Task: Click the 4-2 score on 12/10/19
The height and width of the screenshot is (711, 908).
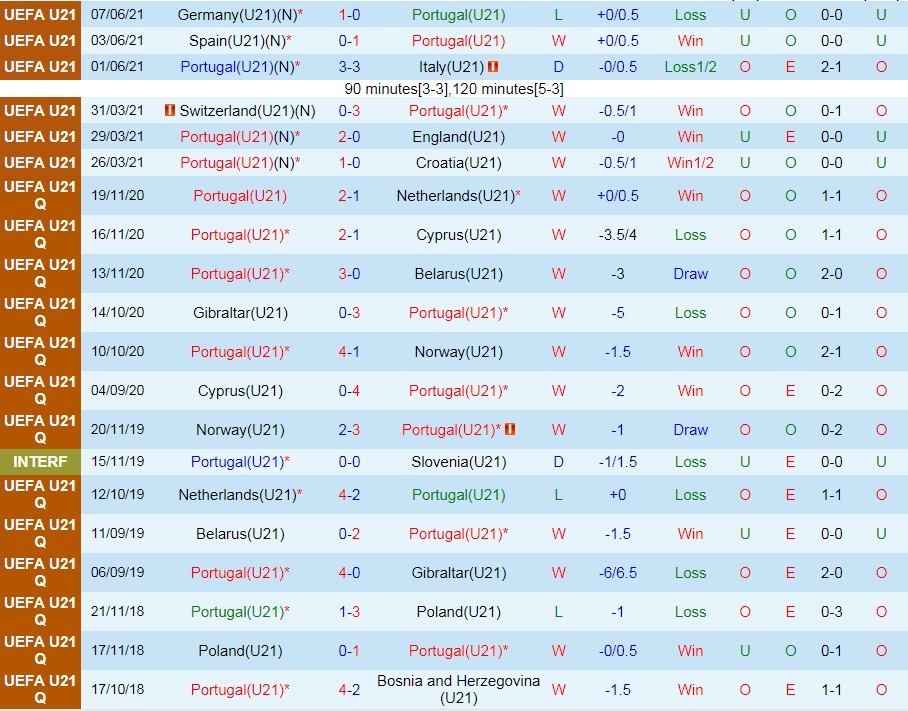Action: click(349, 495)
